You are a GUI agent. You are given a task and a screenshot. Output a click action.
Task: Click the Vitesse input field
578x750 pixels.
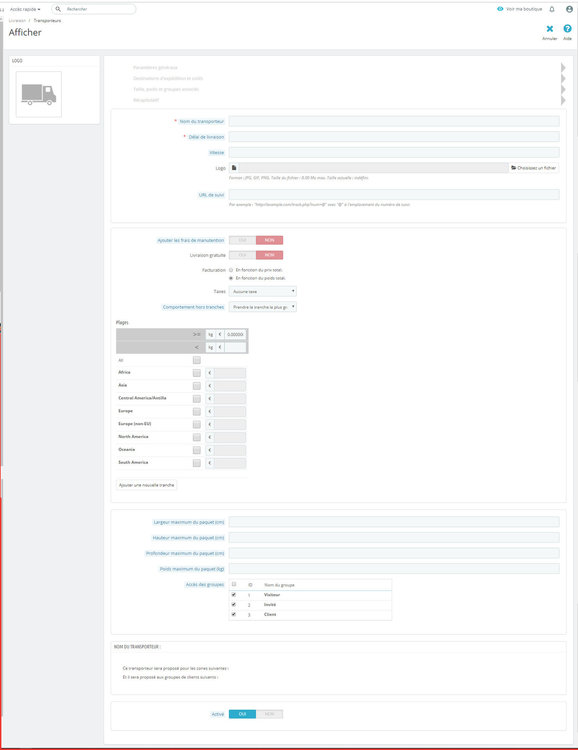pos(394,153)
